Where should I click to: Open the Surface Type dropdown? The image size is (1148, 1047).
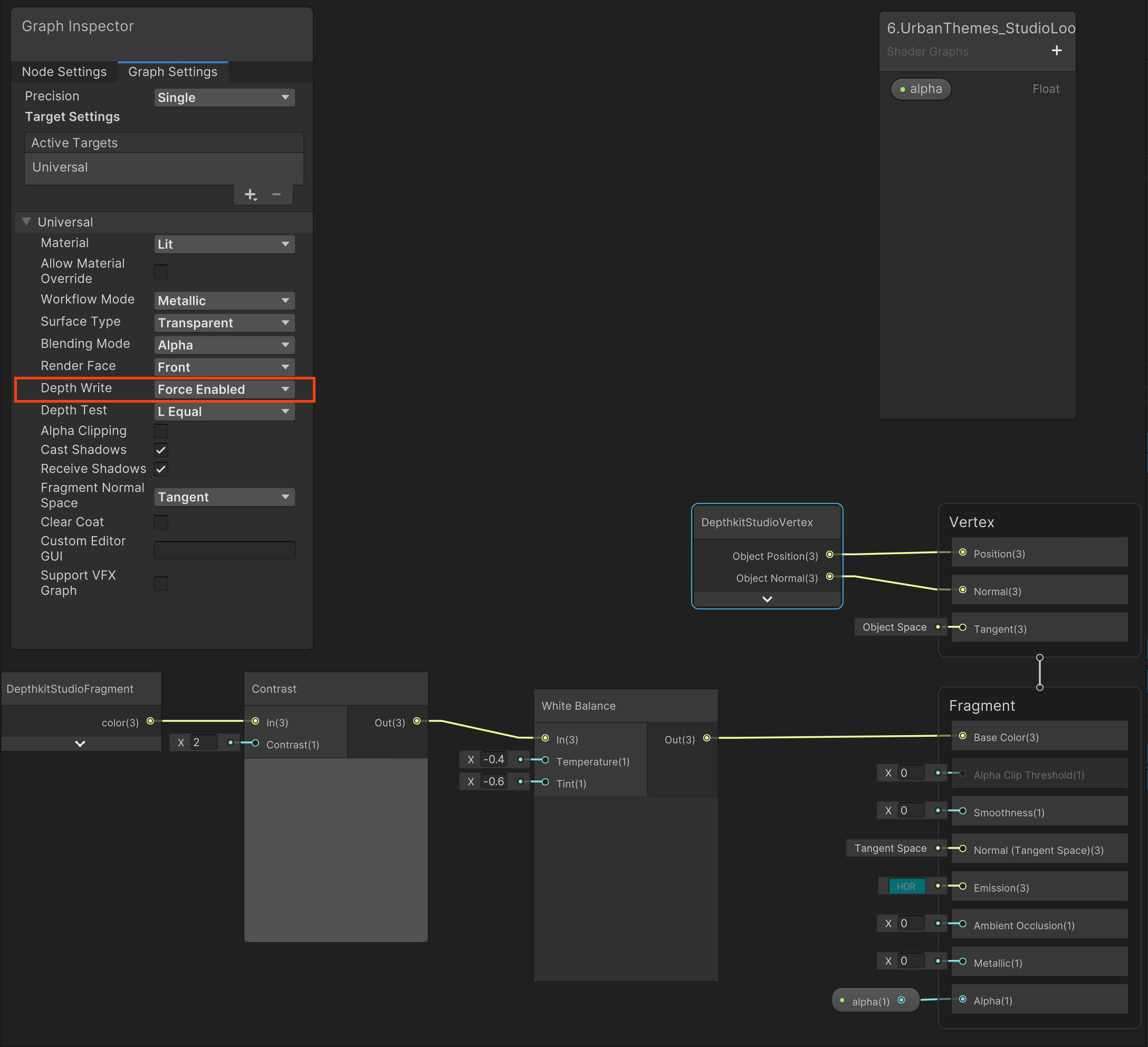coord(224,323)
